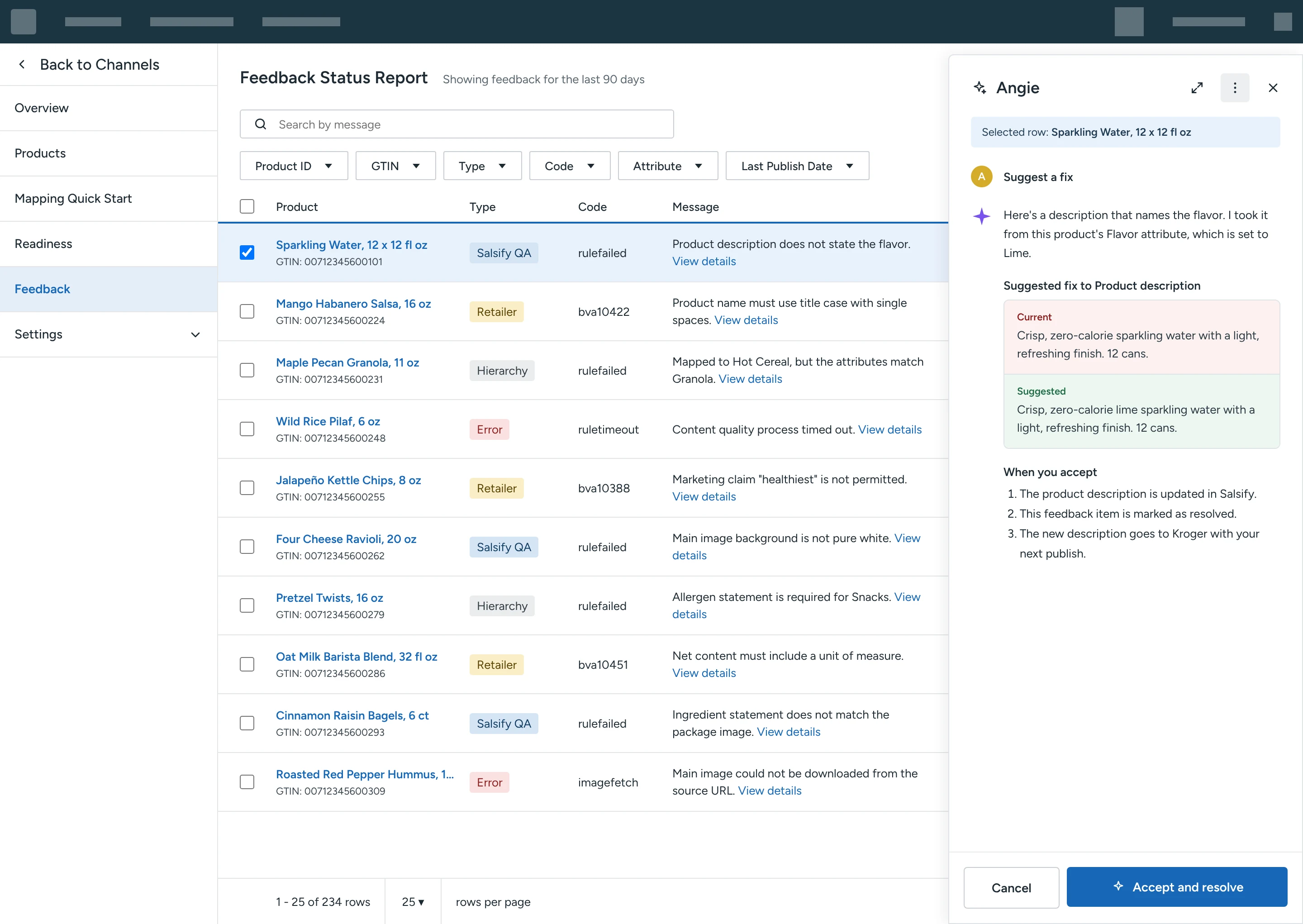The image size is (1303, 924).
Task: Open the Type filter dropdown
Action: pyautogui.click(x=482, y=166)
